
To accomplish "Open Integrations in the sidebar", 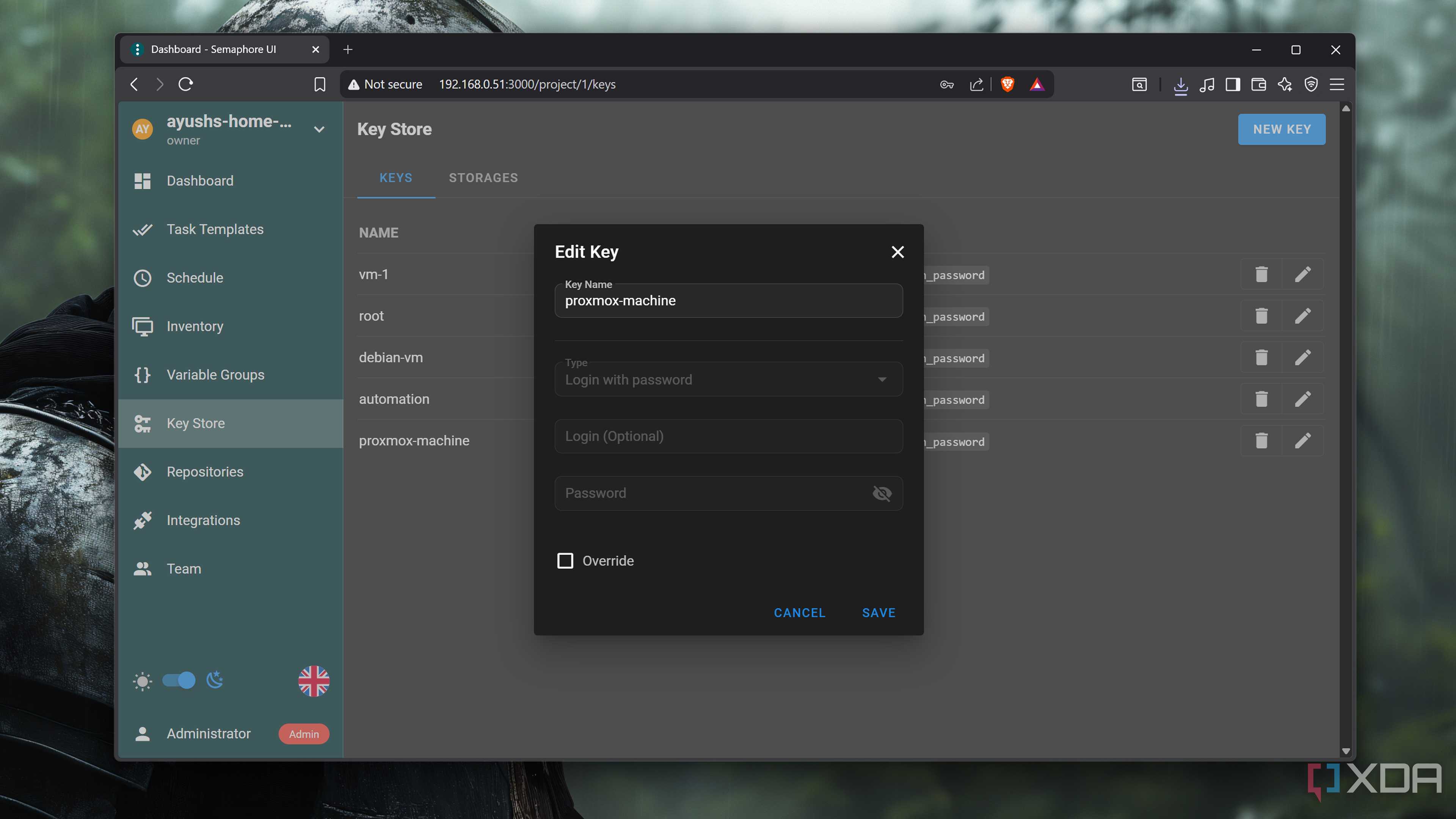I will (x=231, y=521).
